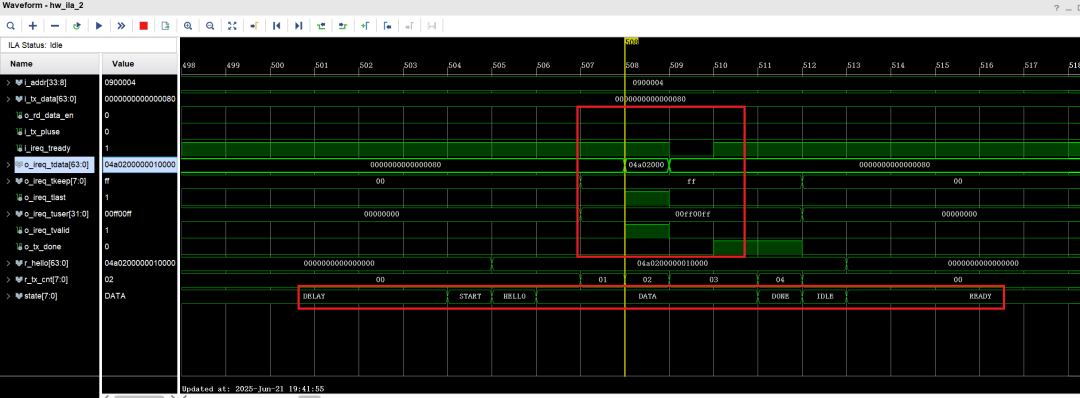This screenshot has height=398, width=1080.
Task: Jump to the start of the waveform
Action: (276, 25)
